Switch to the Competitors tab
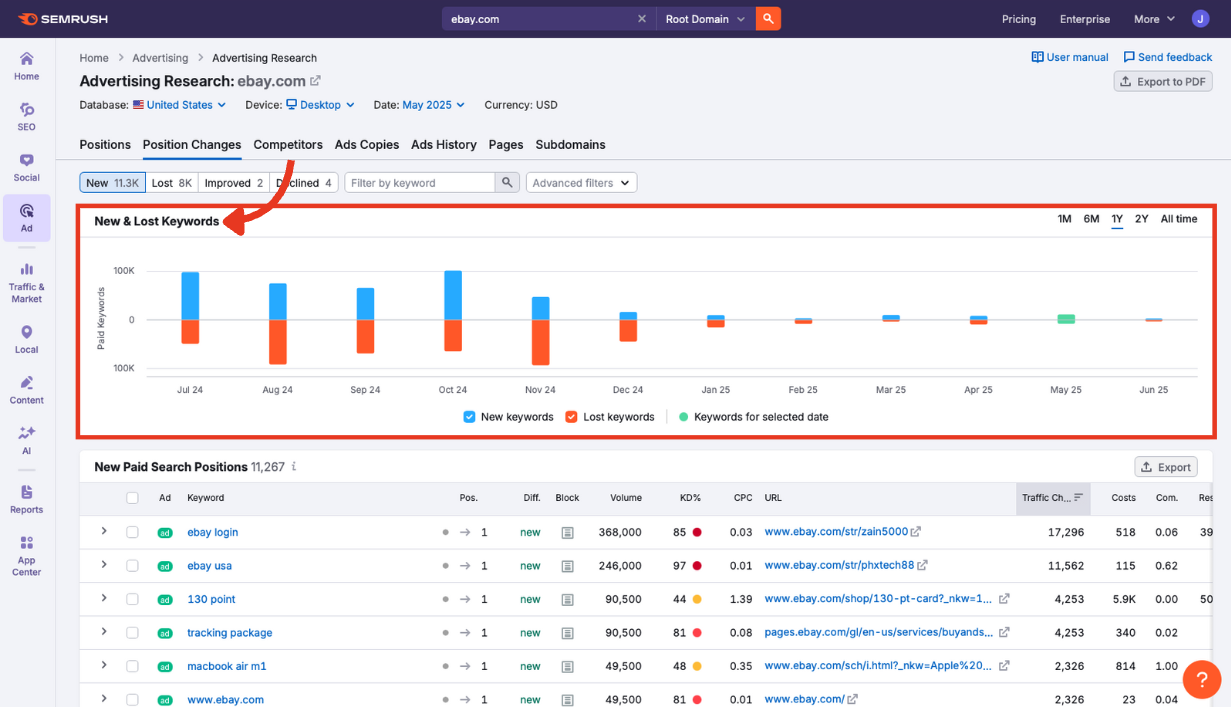 287,144
